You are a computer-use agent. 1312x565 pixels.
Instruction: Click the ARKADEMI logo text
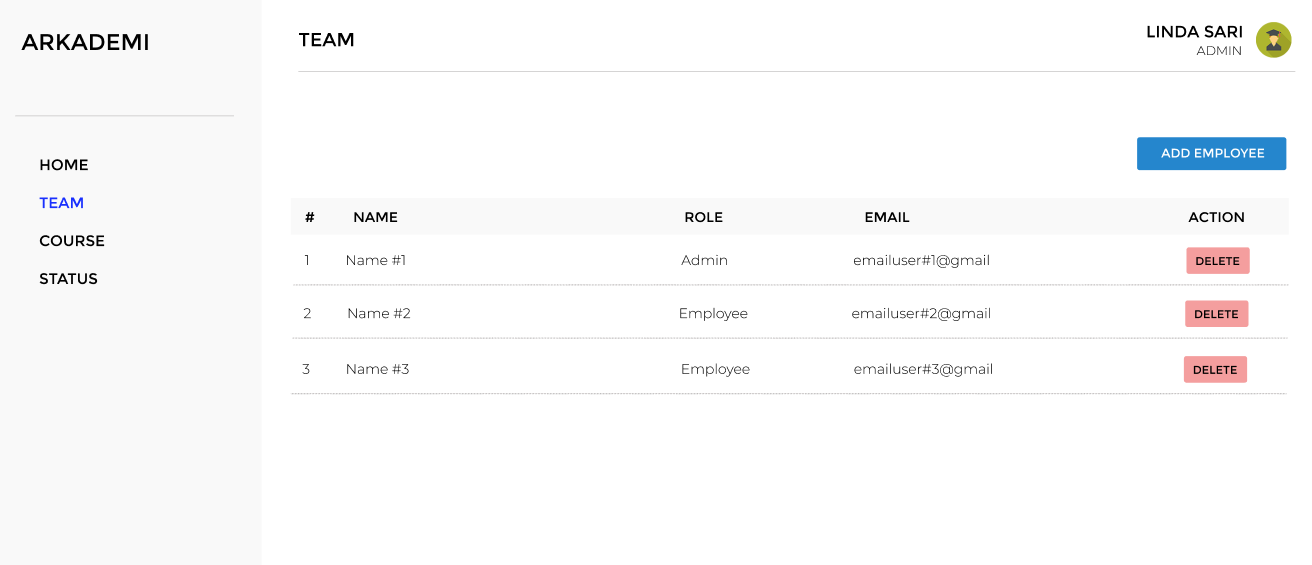pos(85,43)
